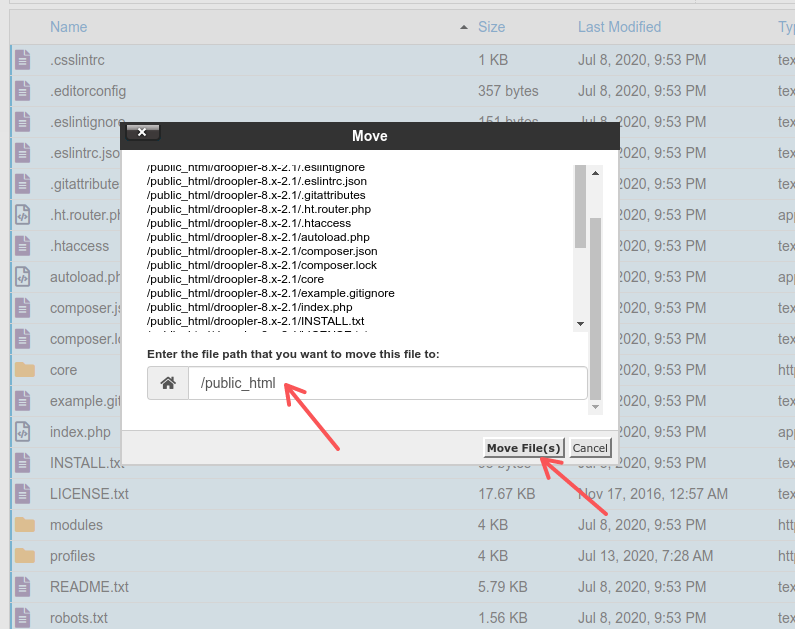Select the .htaccess file icon
The width and height of the screenshot is (795, 629).
22,246
